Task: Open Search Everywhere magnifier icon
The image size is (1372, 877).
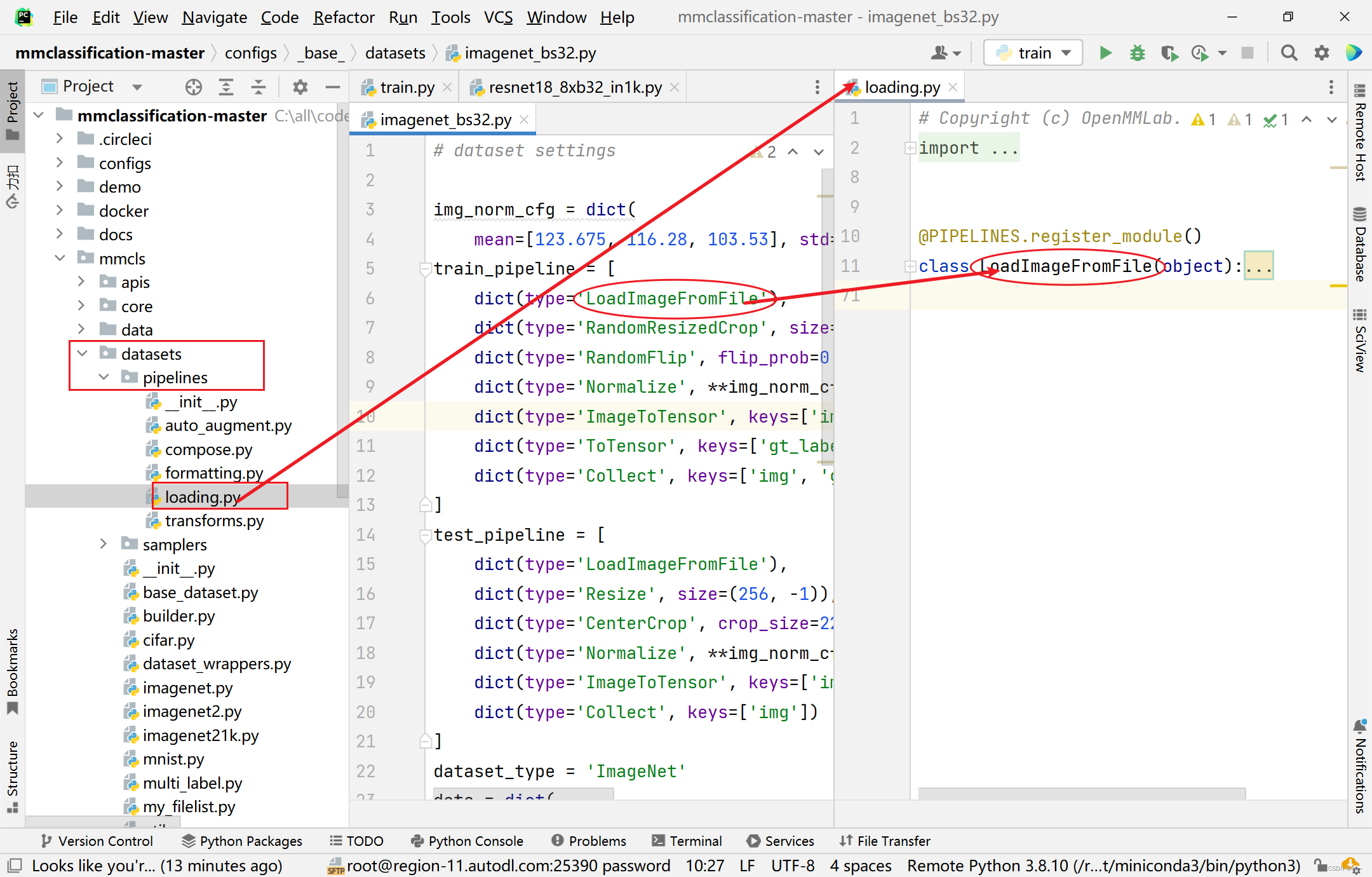Action: pos(1289,53)
